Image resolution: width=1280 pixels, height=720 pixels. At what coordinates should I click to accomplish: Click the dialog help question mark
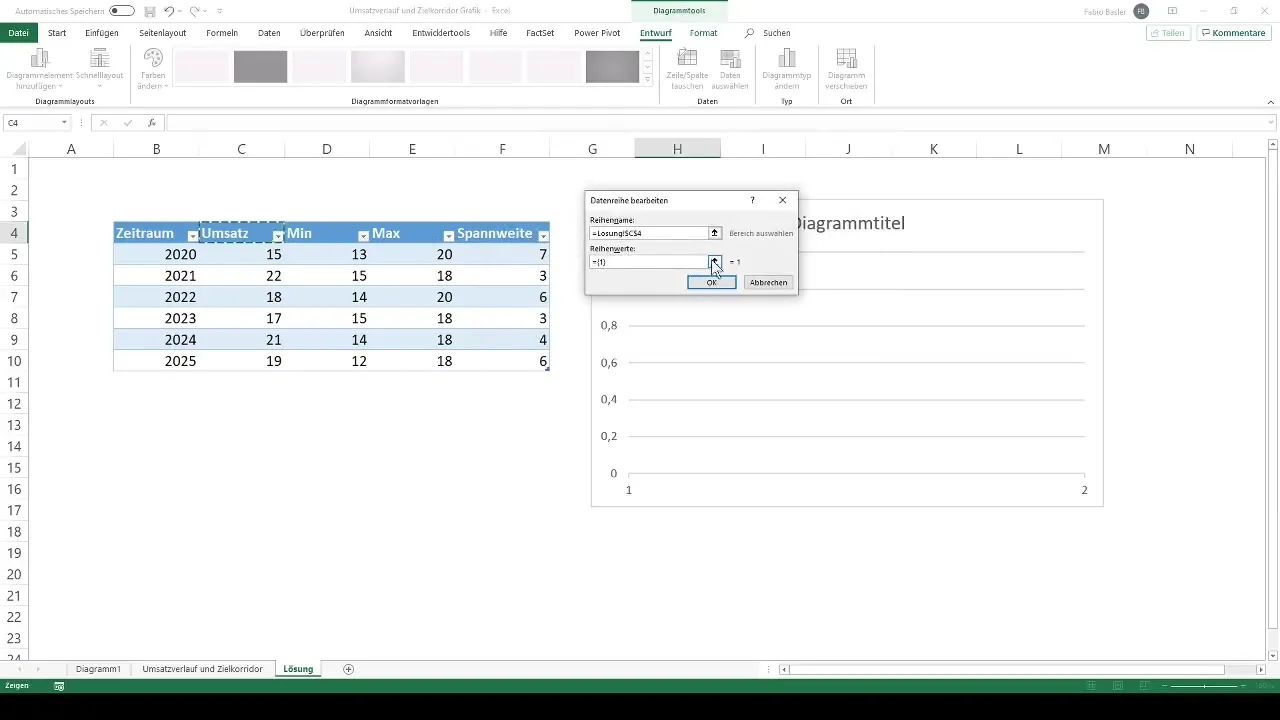(753, 200)
